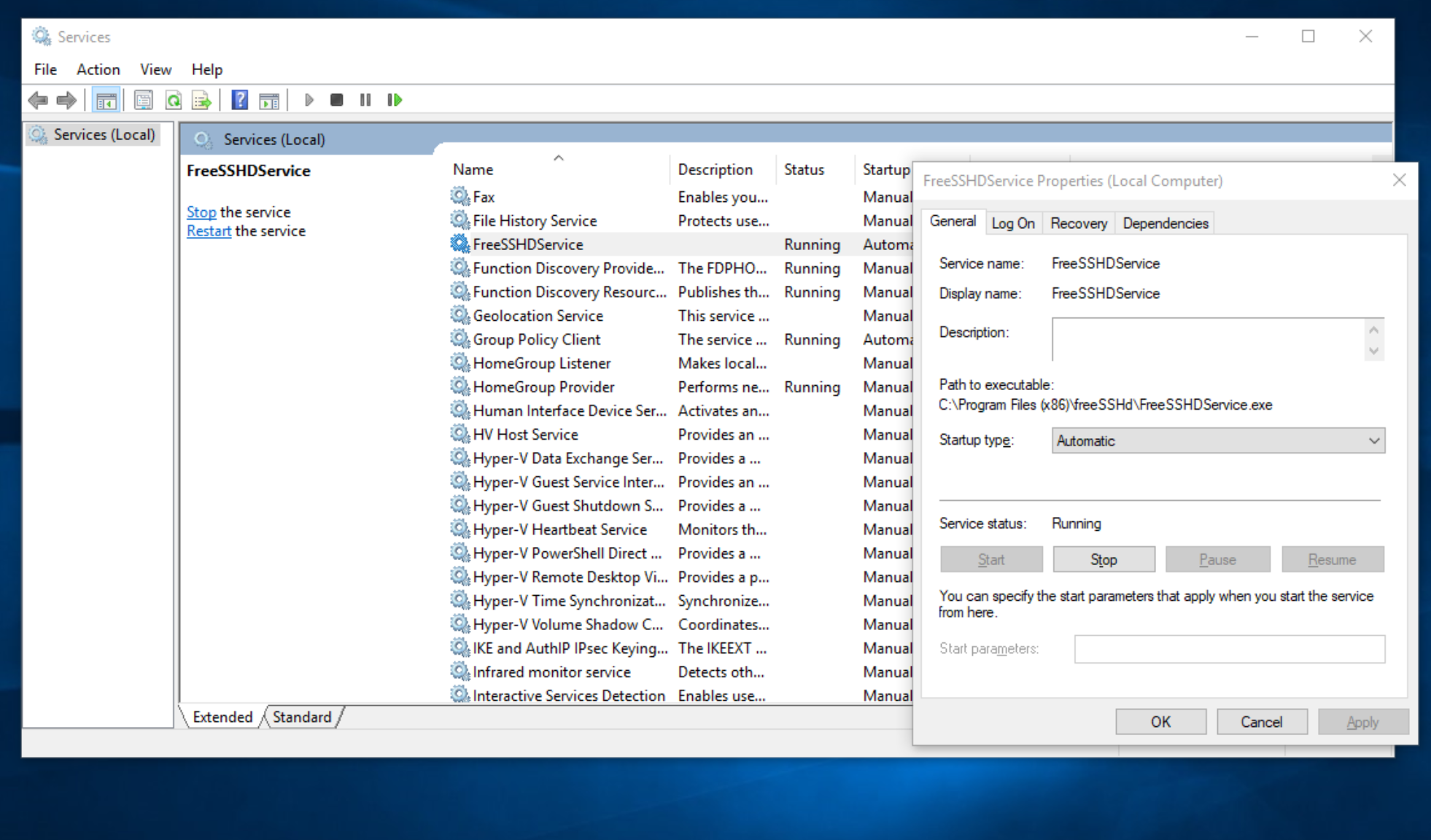Click the Description box scroll-up arrow

click(1374, 330)
